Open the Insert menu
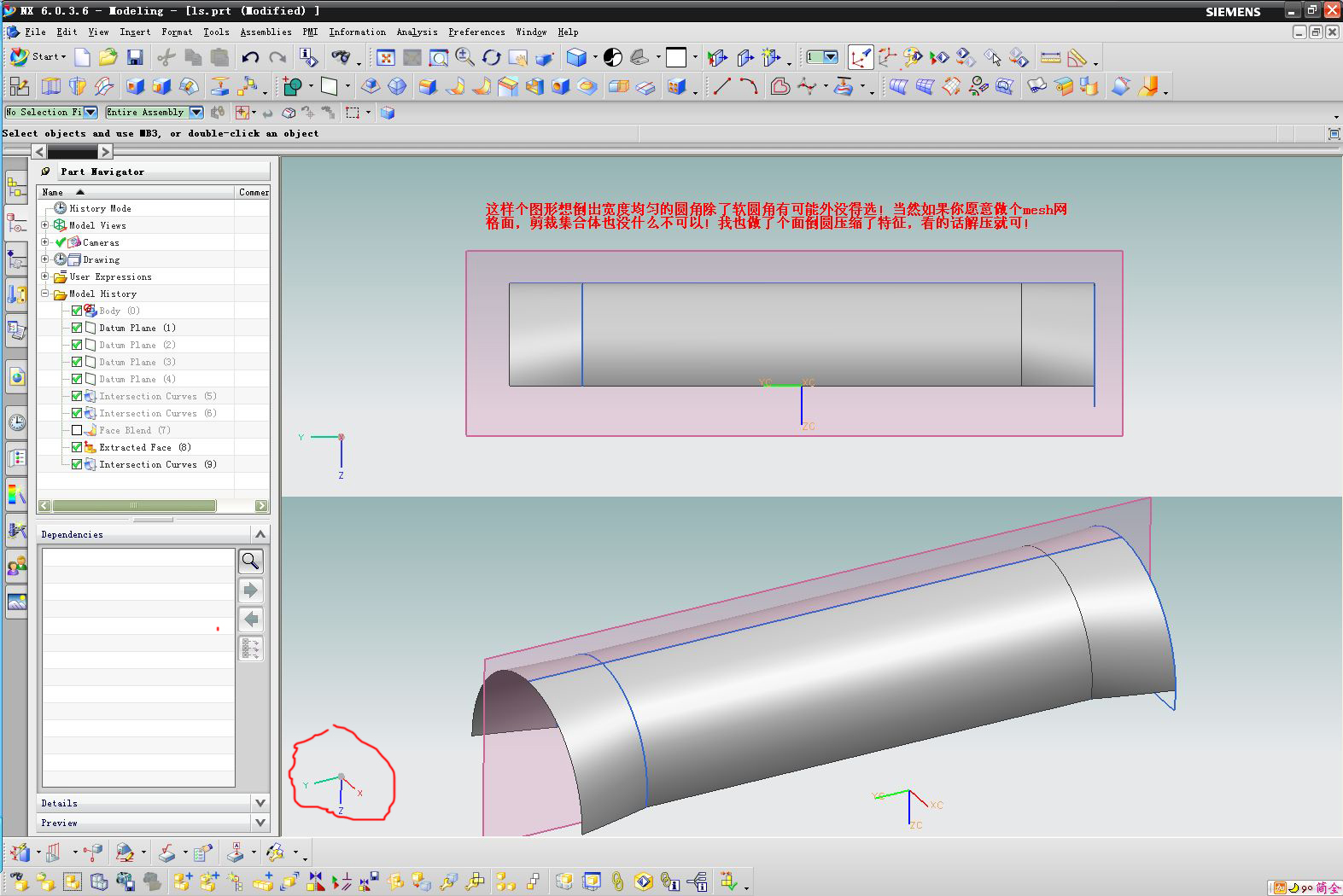 coord(135,32)
